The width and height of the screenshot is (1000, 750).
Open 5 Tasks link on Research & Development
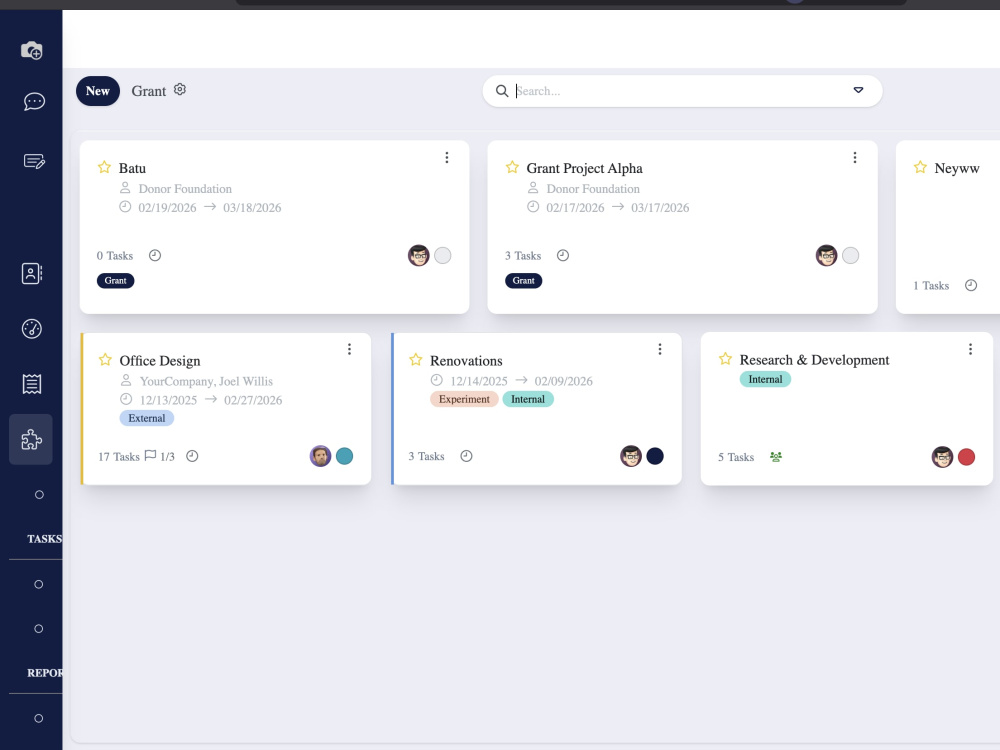click(736, 457)
